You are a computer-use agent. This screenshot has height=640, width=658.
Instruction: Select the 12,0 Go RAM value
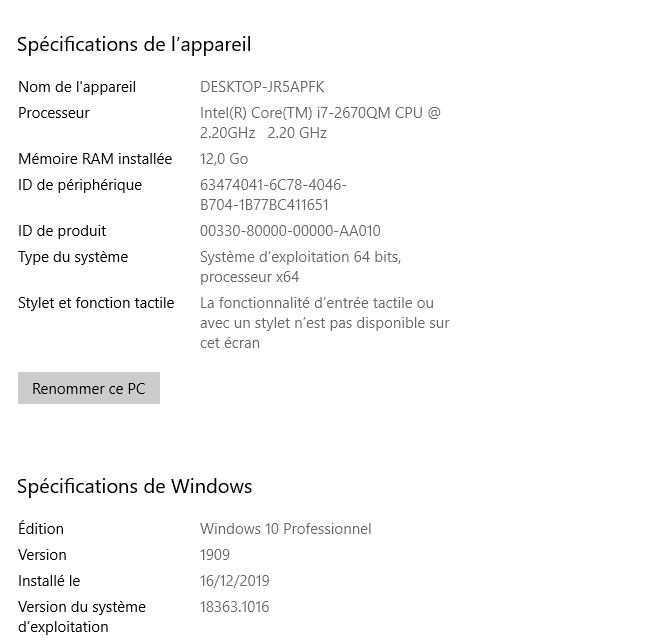(x=224, y=159)
